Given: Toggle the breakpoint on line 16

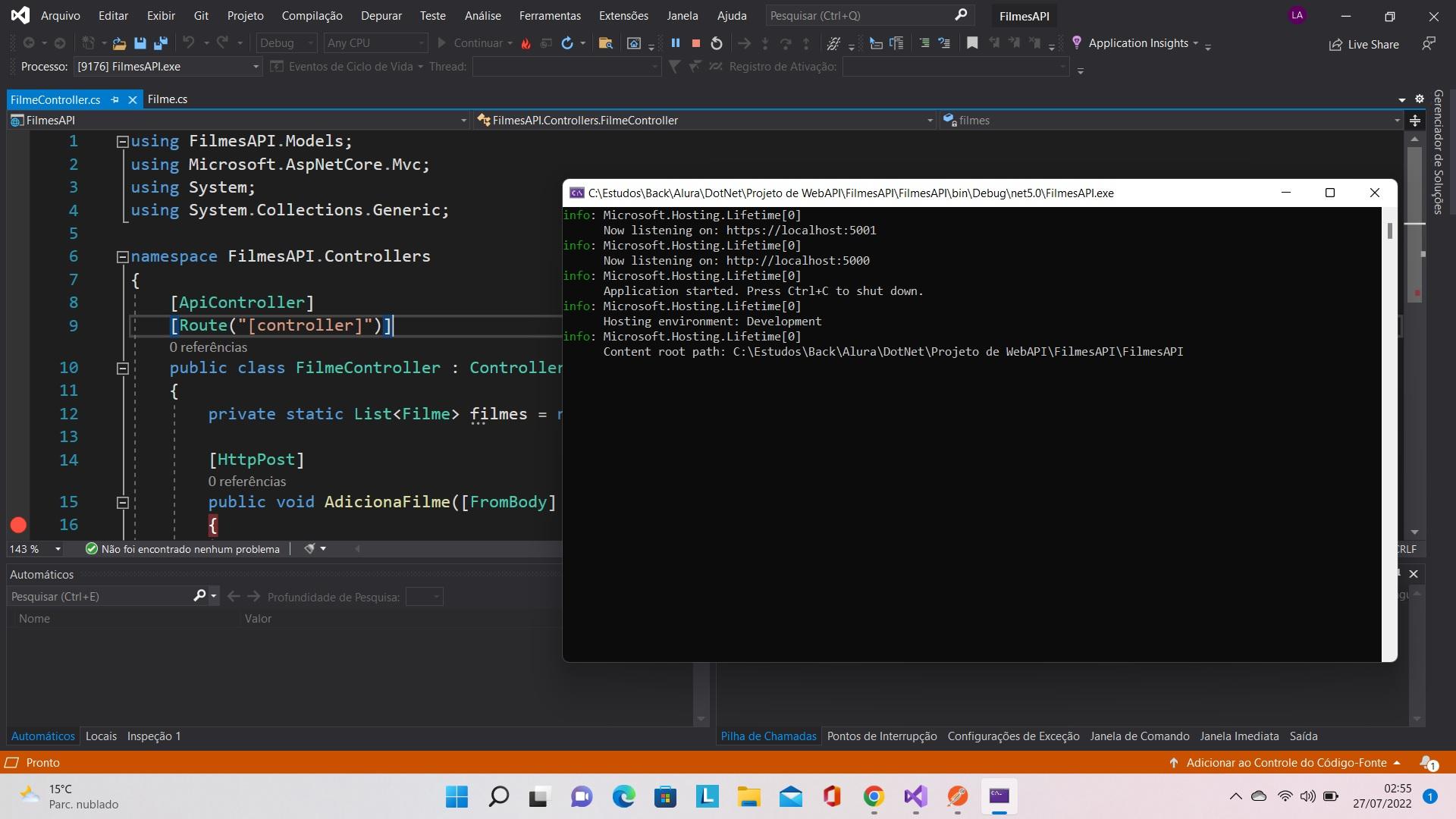Looking at the screenshot, I should [18, 525].
